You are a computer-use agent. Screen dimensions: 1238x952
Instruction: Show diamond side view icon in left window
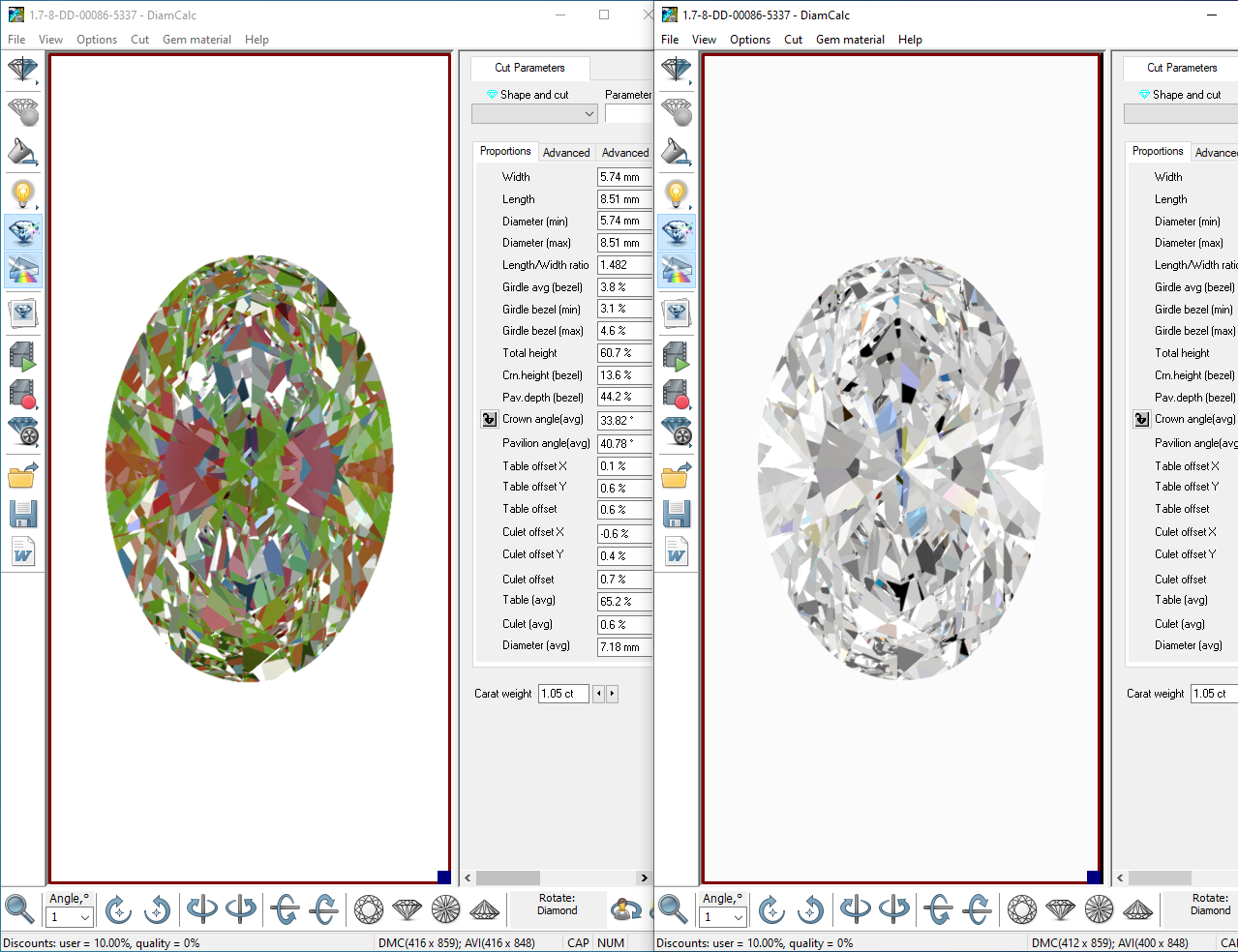408,909
